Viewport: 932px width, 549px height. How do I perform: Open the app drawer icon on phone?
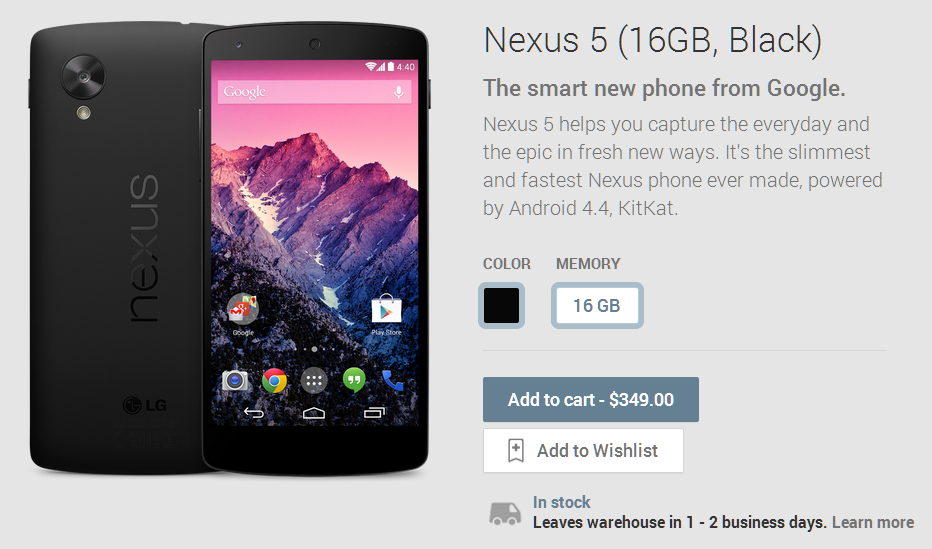314,380
